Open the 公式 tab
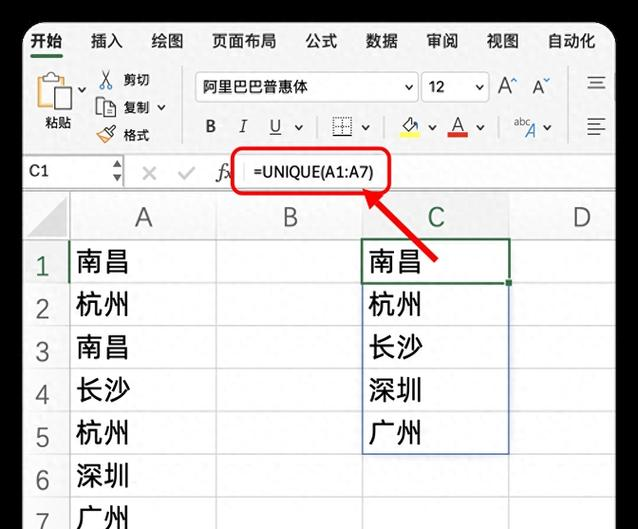The height and width of the screenshot is (529, 638). click(x=321, y=42)
